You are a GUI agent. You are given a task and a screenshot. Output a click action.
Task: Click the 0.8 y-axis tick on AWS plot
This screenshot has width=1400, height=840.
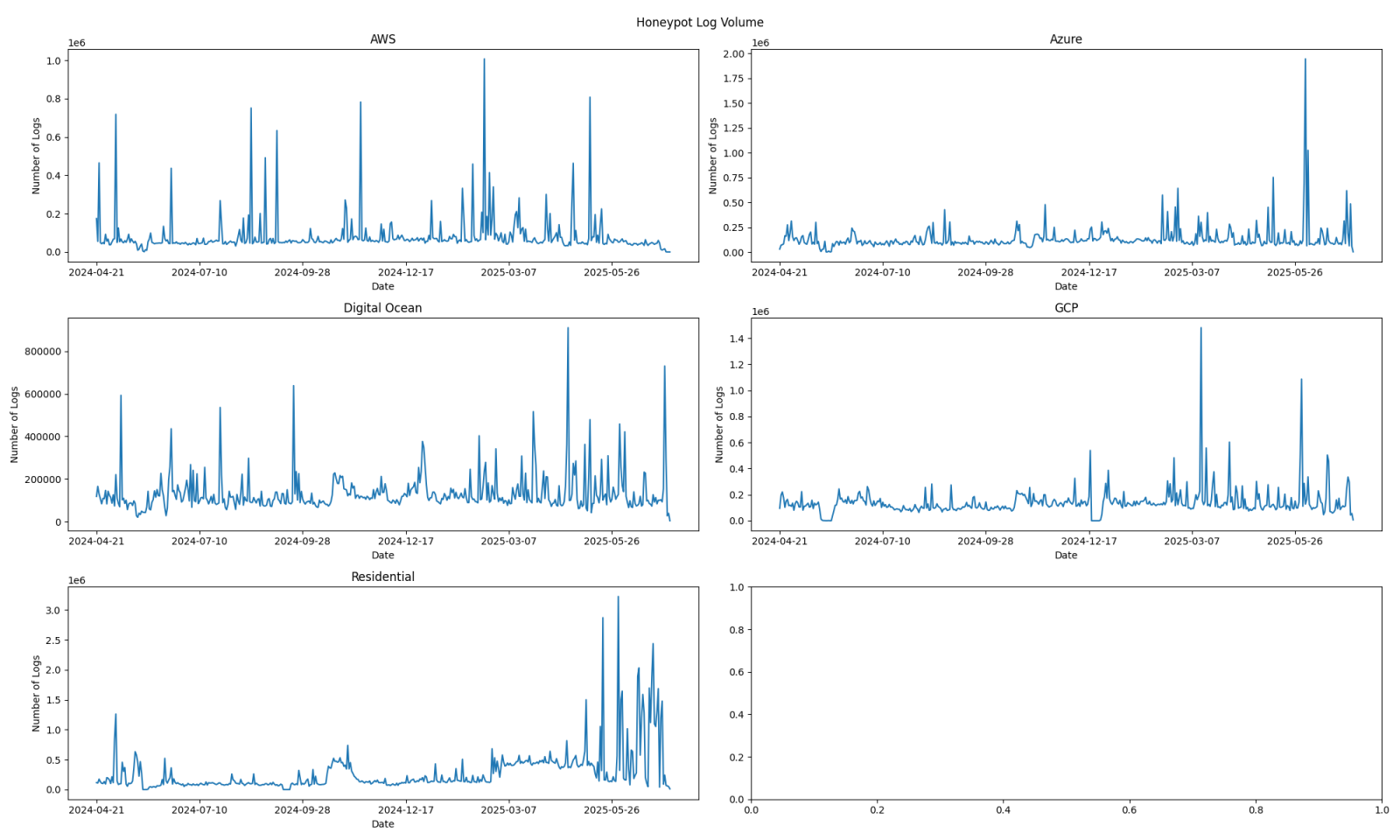point(52,99)
